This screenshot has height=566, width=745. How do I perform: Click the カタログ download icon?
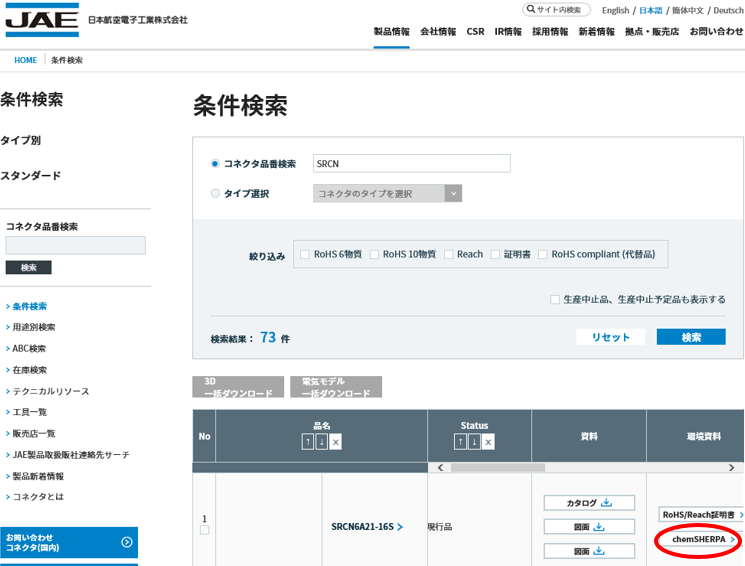tap(606, 502)
